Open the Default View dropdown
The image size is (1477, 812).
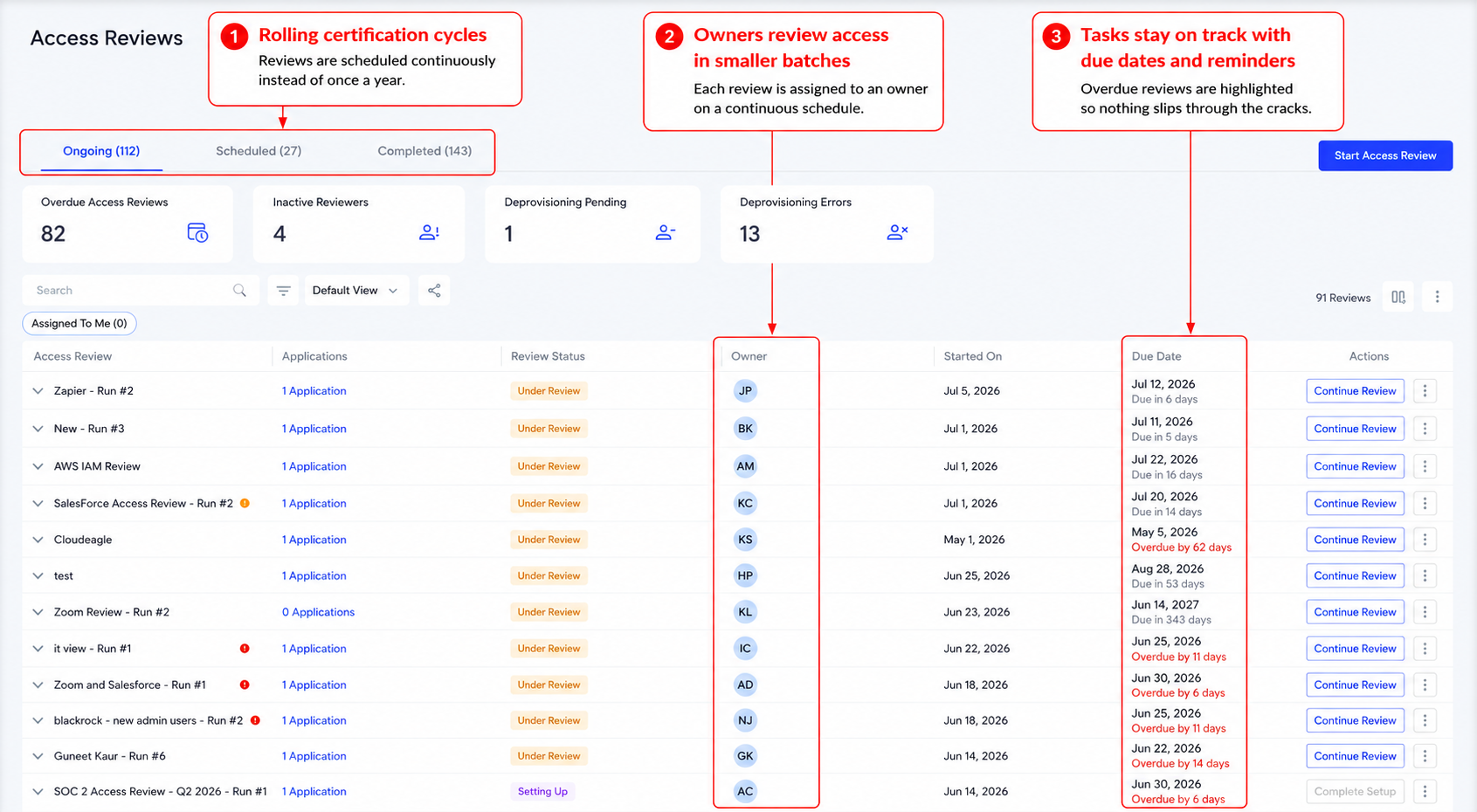355,291
